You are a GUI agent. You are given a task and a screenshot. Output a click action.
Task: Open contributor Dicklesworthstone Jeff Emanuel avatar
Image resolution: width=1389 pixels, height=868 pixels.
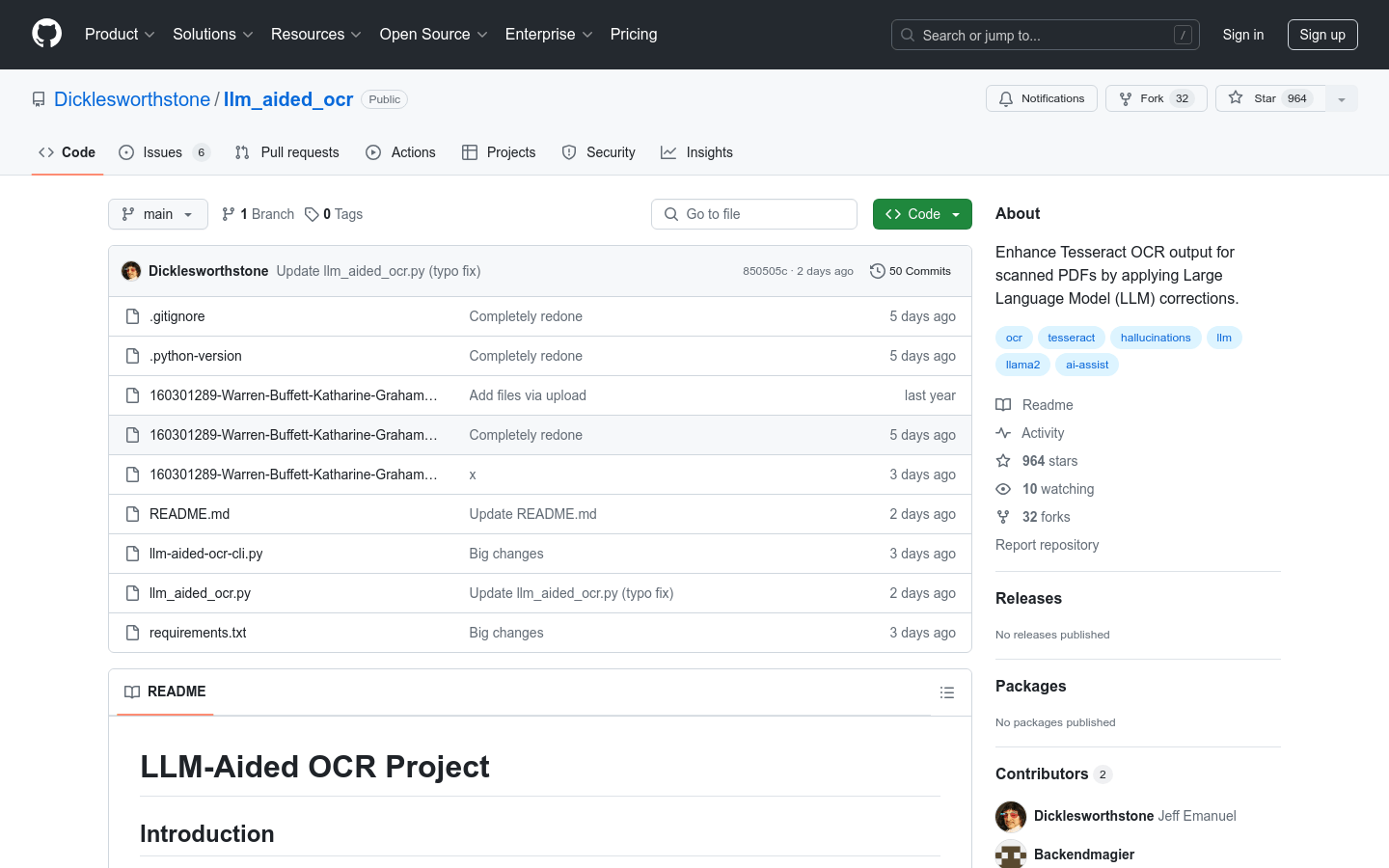1011,816
